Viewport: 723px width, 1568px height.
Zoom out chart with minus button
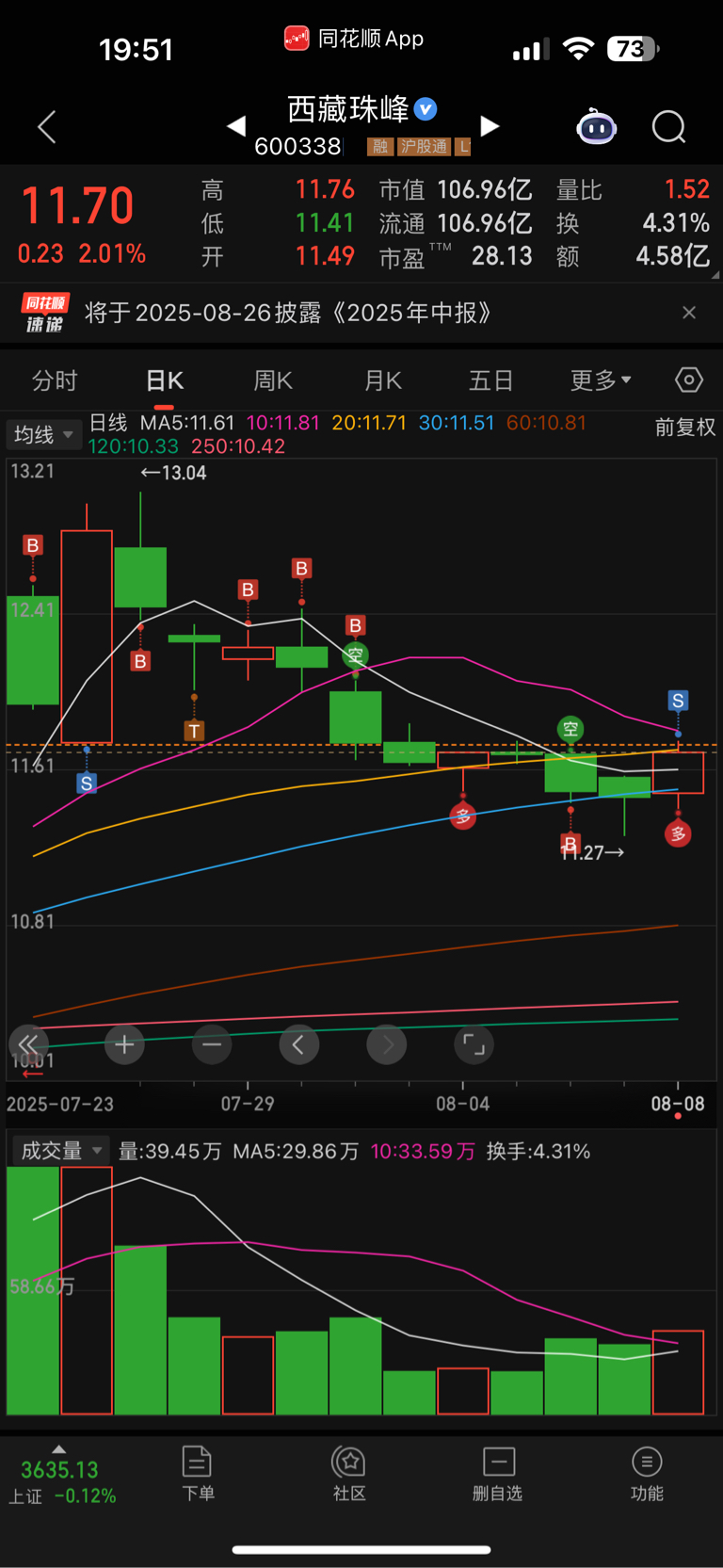click(x=212, y=1044)
